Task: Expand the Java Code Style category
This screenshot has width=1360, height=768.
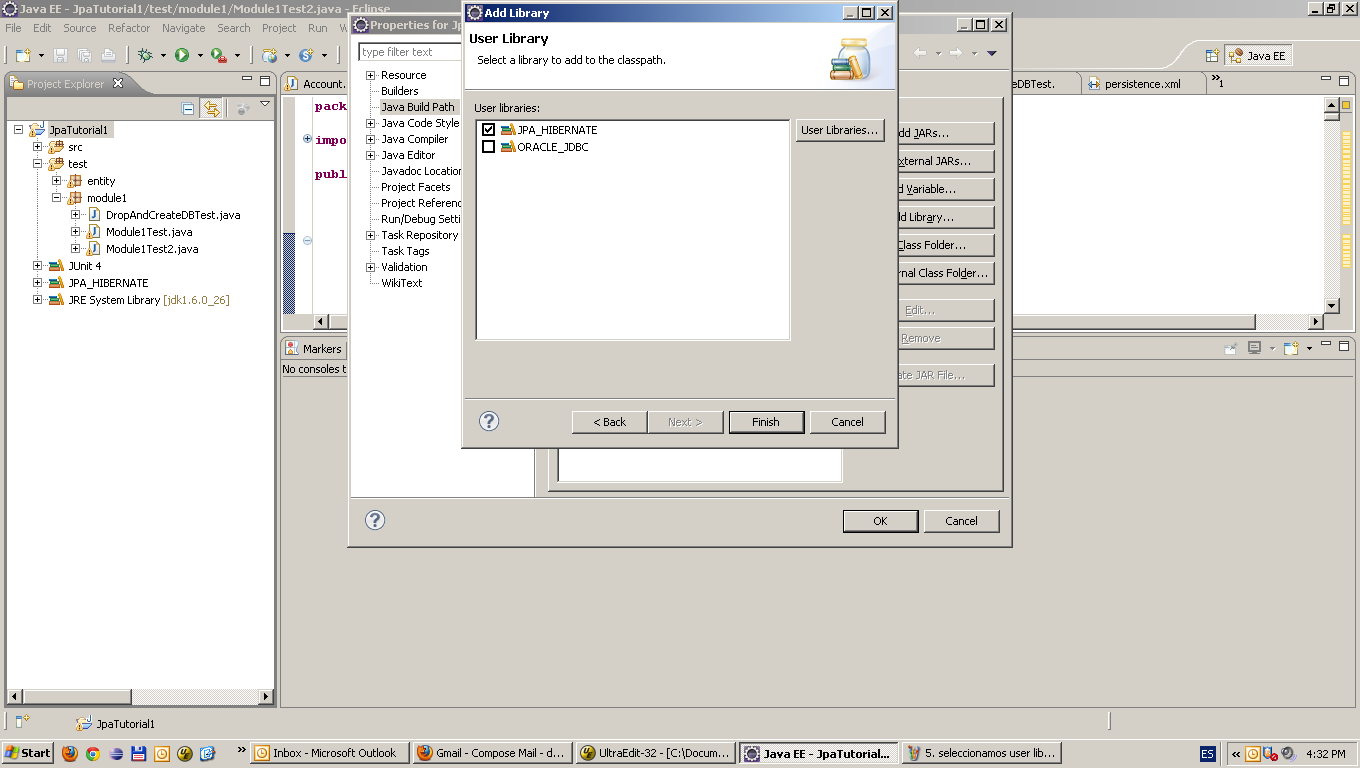Action: (x=371, y=122)
